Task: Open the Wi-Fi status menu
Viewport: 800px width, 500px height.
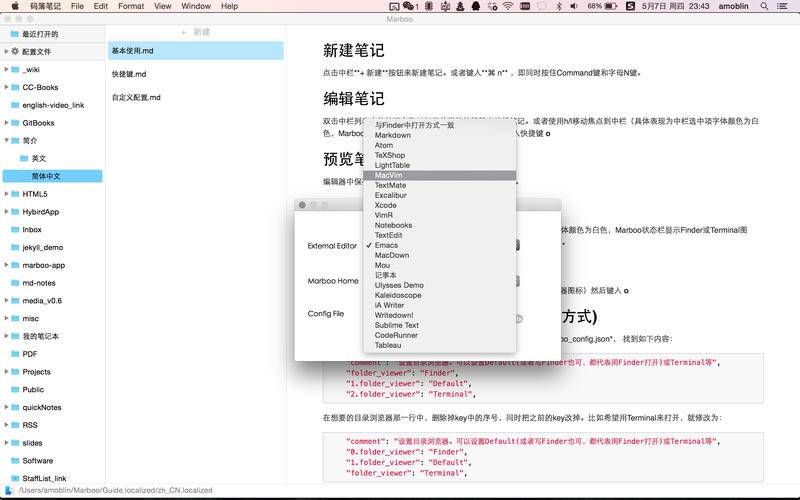Action: coord(508,6)
